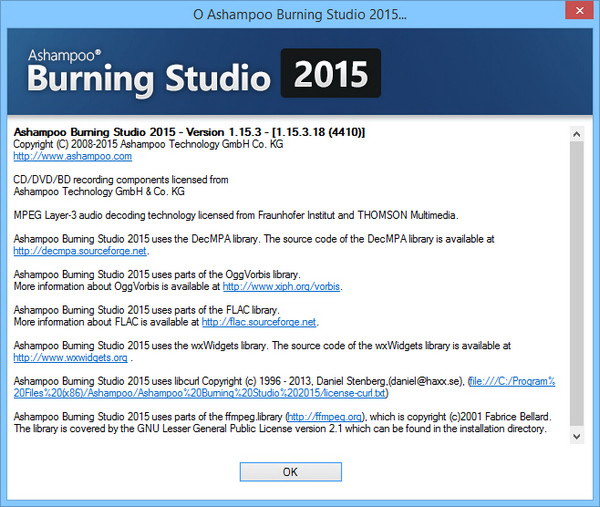This screenshot has width=600, height=507.
Task: Visit the xiph.org/vorbis link
Action: (281, 286)
